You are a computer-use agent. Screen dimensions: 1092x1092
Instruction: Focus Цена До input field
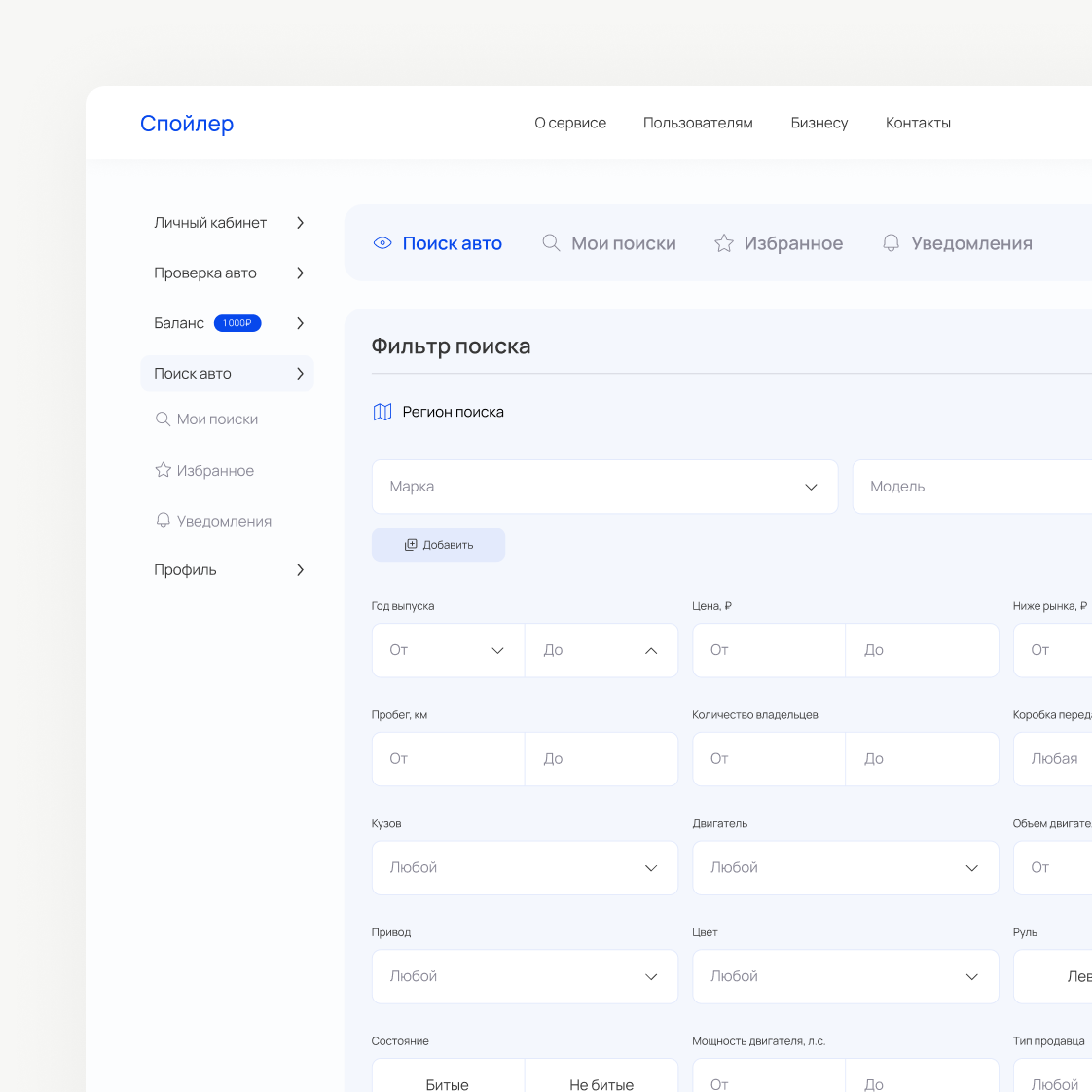pos(923,650)
